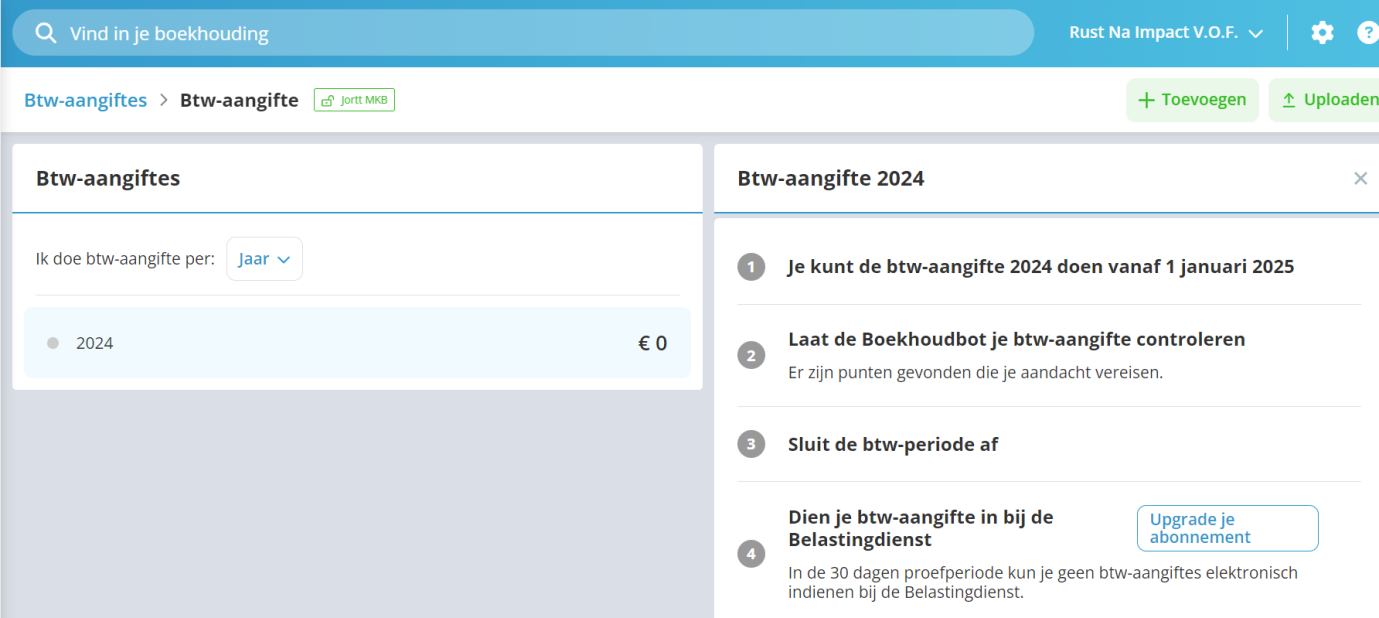Click the magnifier search icon
The height and width of the screenshot is (618, 1379).
[46, 33]
